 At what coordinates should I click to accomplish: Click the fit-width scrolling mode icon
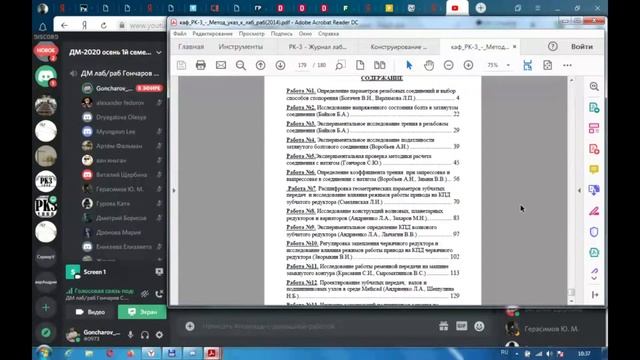[527, 65]
